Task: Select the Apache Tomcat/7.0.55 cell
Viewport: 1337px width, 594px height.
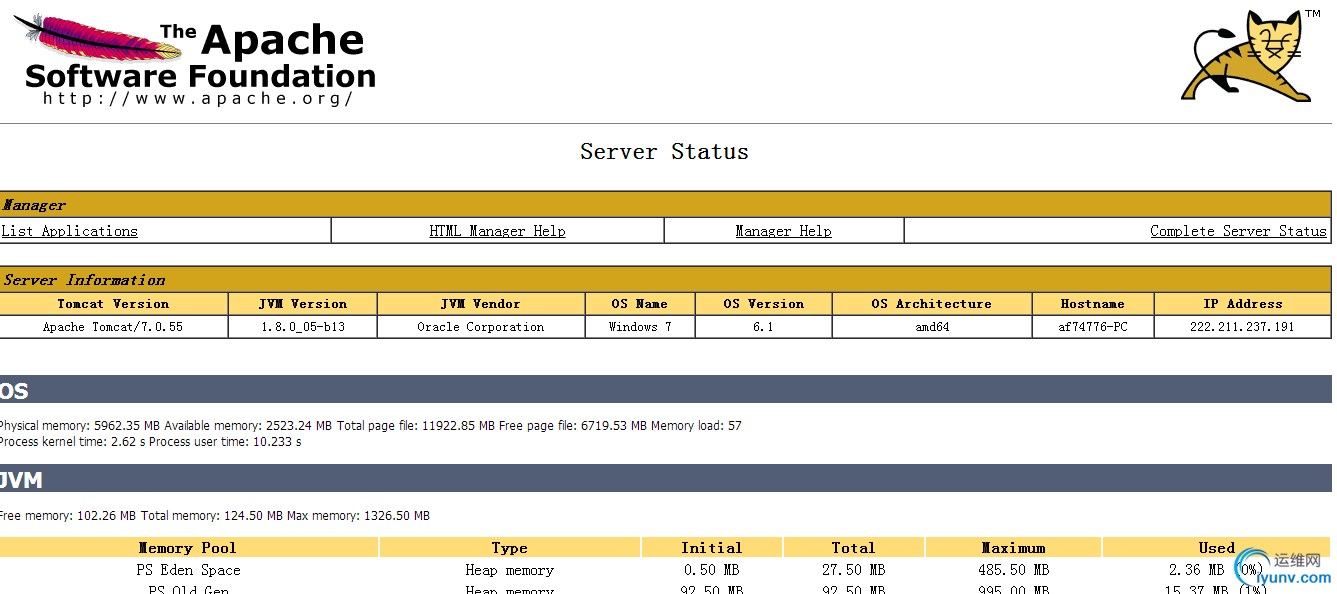Action: coord(113,327)
